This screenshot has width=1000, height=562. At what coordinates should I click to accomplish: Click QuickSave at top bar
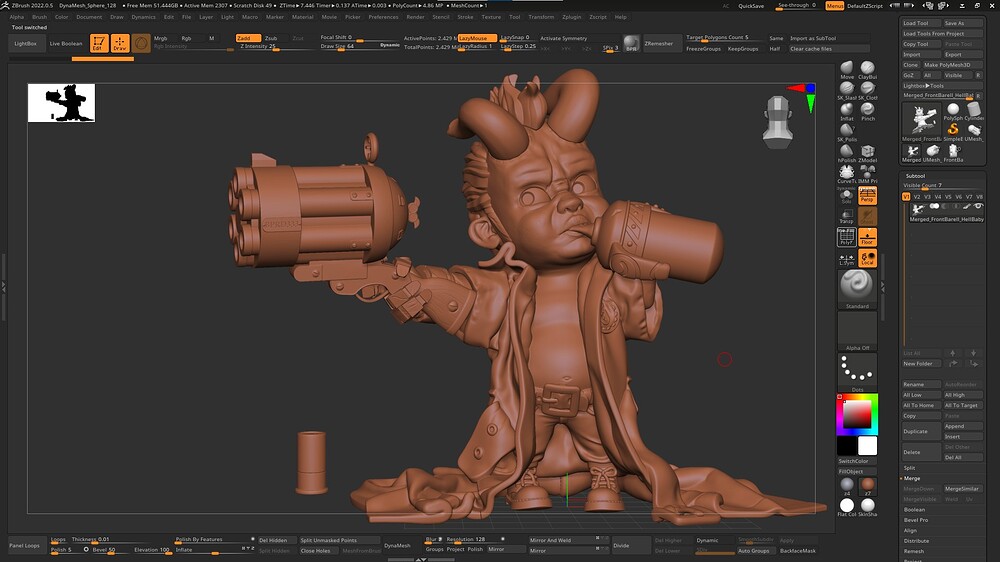pos(751,6)
